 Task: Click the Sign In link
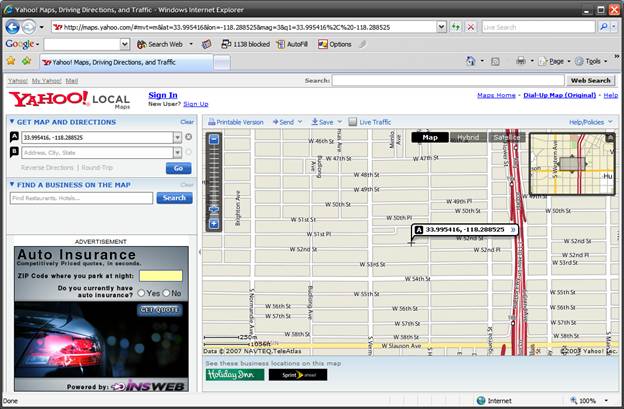tap(163, 95)
